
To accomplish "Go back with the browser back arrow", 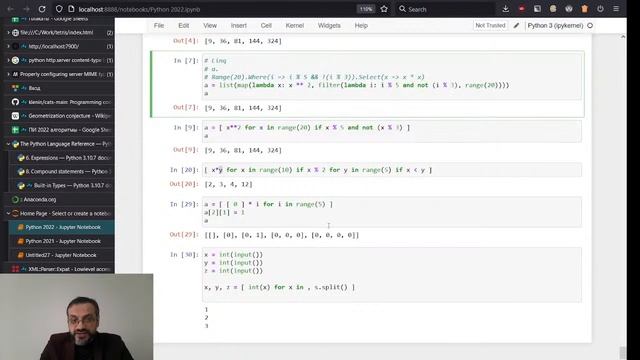I will [11, 9].
